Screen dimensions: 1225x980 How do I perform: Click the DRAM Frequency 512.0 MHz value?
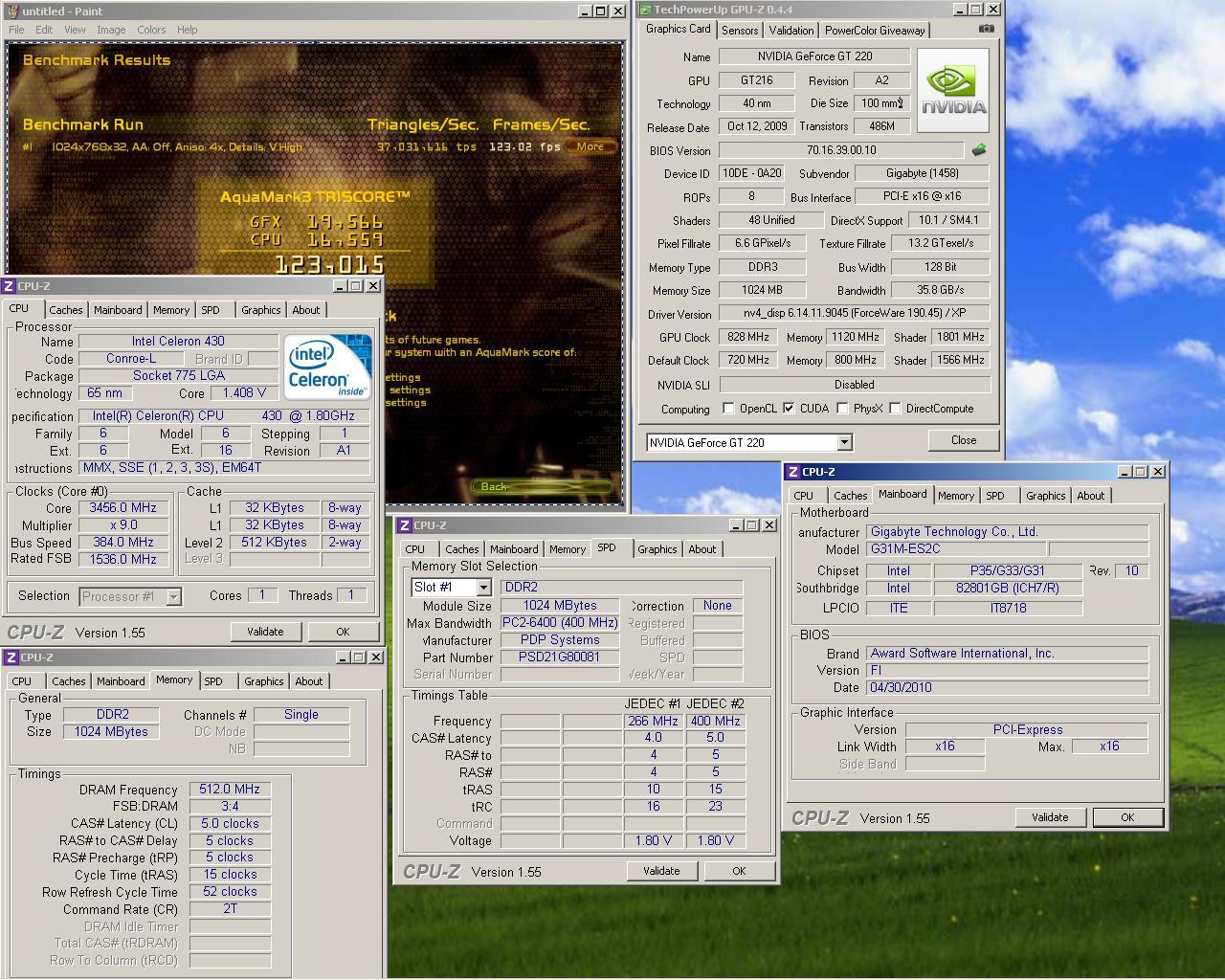231,790
